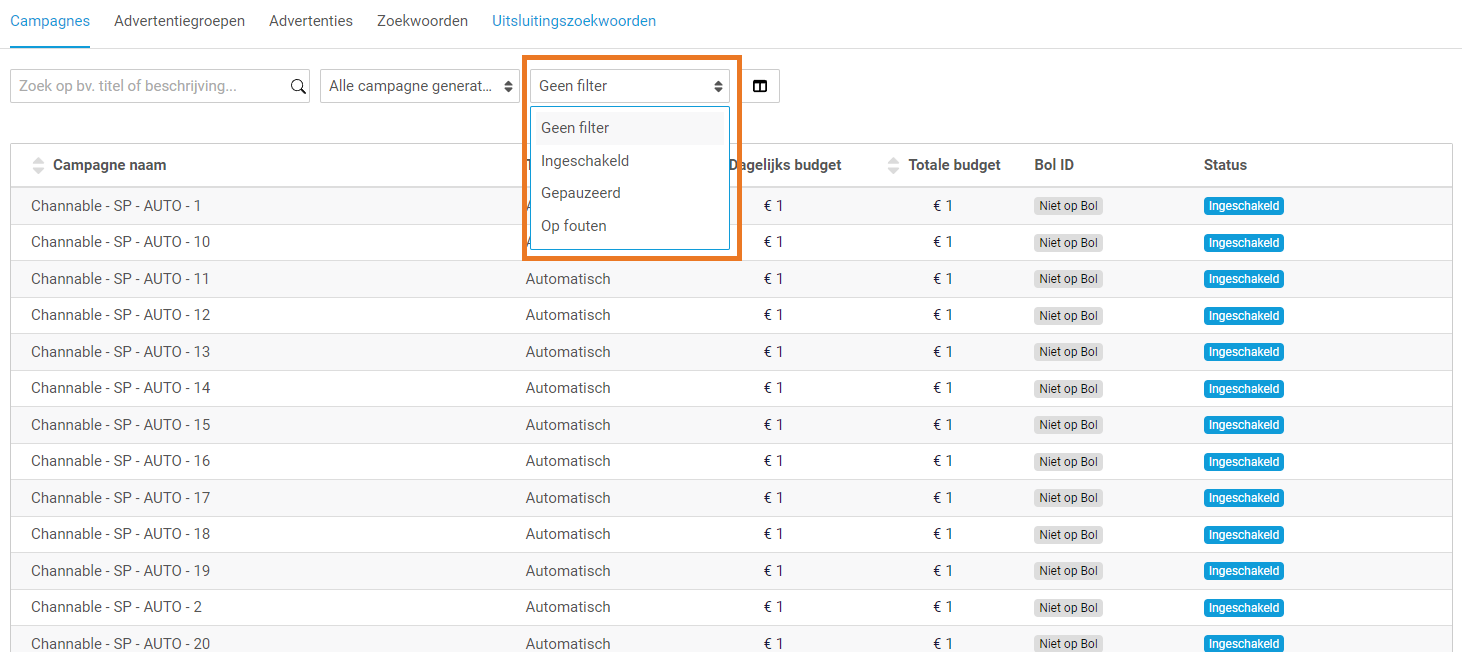
Task: Select row Channable - SP - AUTO - 1
Action: (x=731, y=206)
